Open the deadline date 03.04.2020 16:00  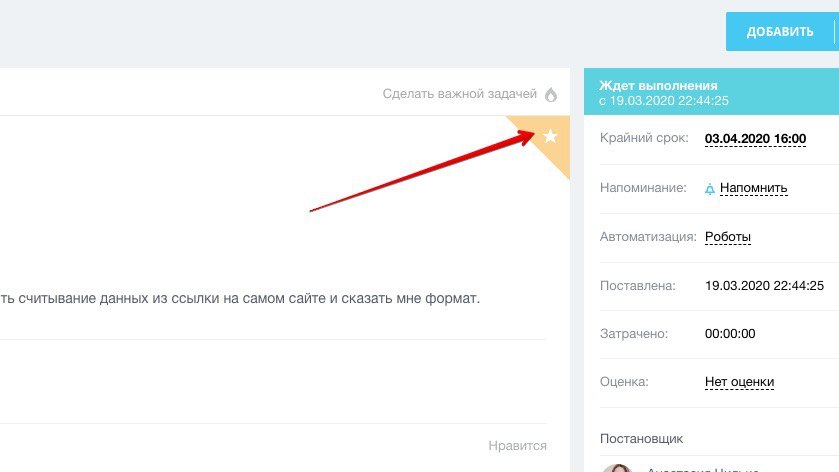tap(755, 139)
